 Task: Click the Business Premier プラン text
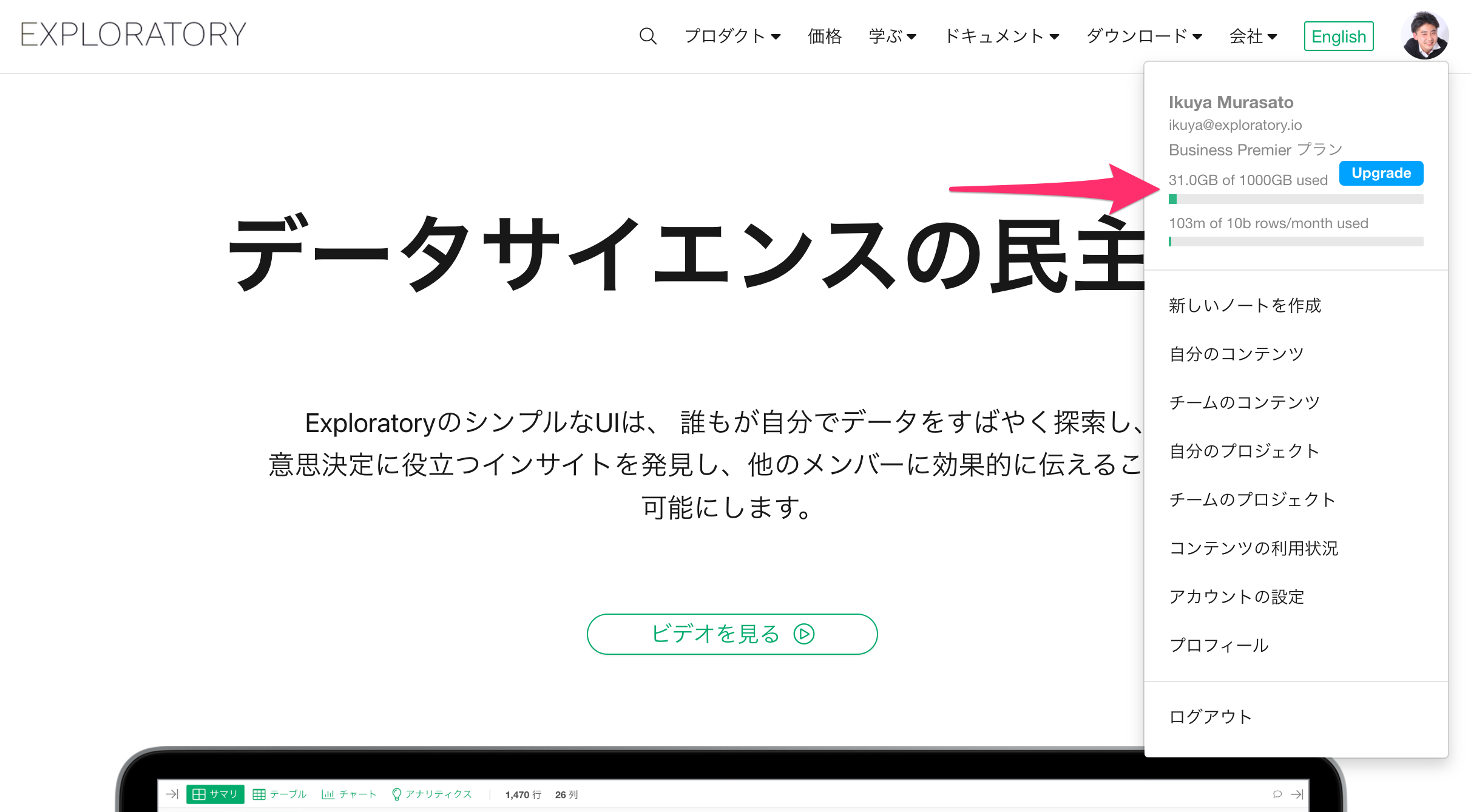[x=1256, y=149]
